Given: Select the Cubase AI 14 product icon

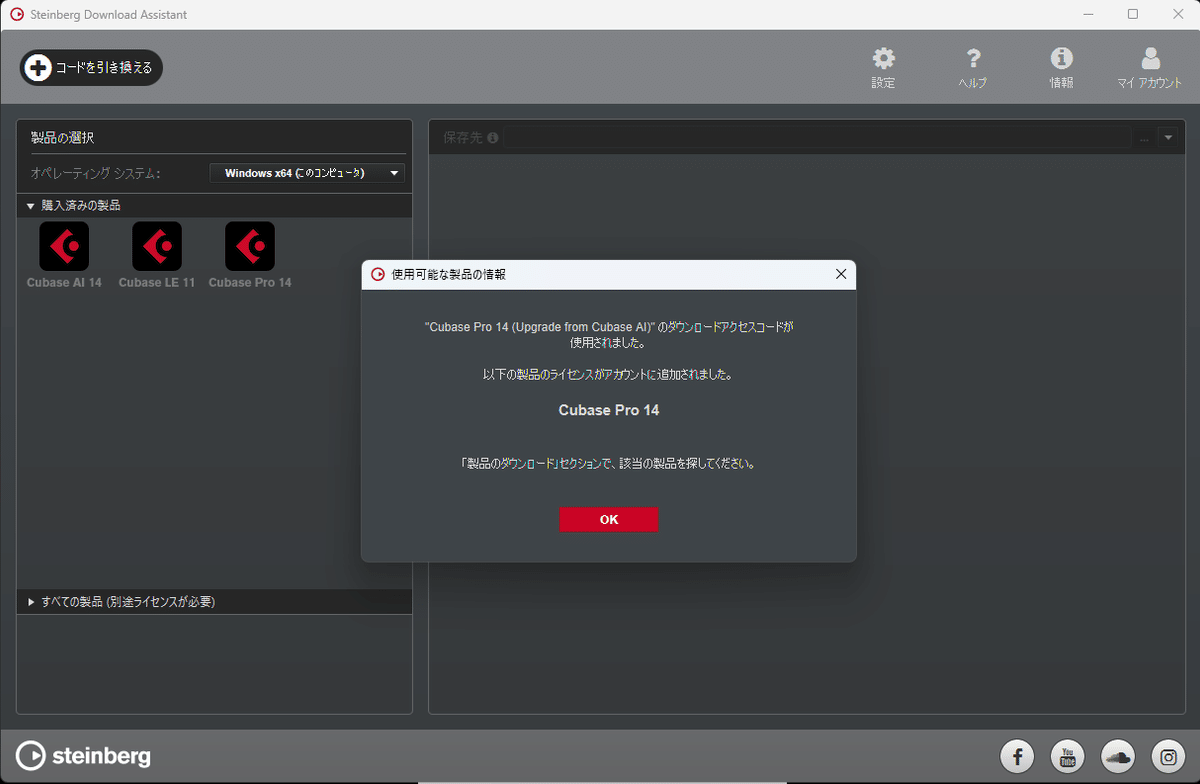Looking at the screenshot, I should click(63, 245).
